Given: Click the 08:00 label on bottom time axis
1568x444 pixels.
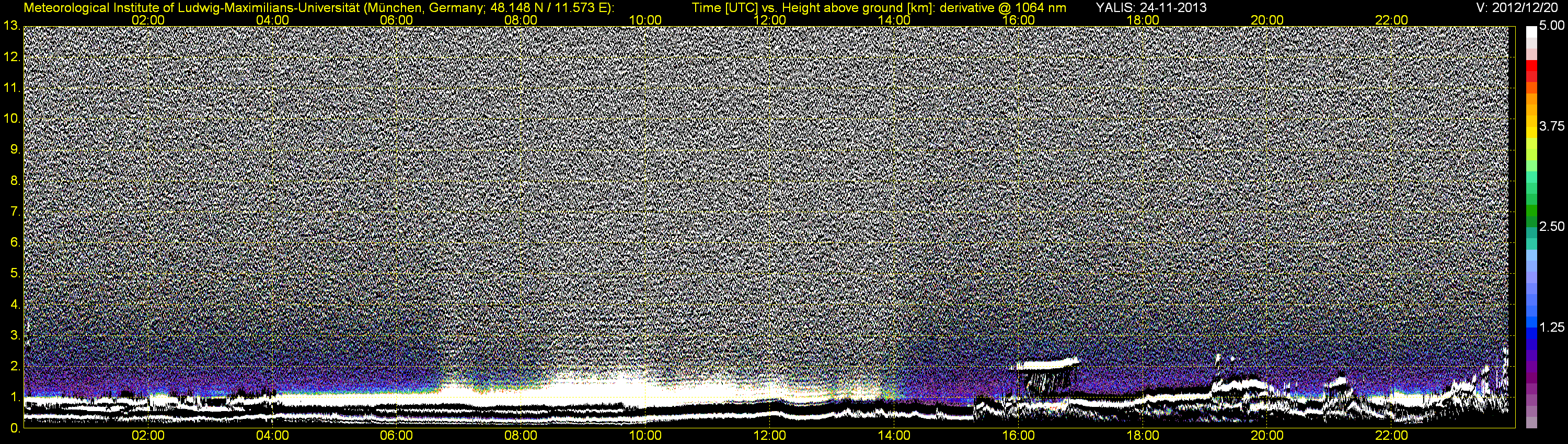Looking at the screenshot, I should (521, 436).
